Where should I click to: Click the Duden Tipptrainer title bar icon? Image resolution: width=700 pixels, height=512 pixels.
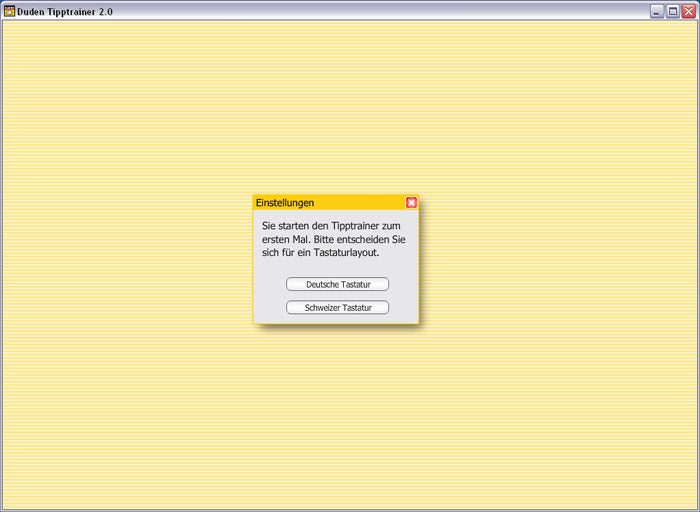(9, 11)
